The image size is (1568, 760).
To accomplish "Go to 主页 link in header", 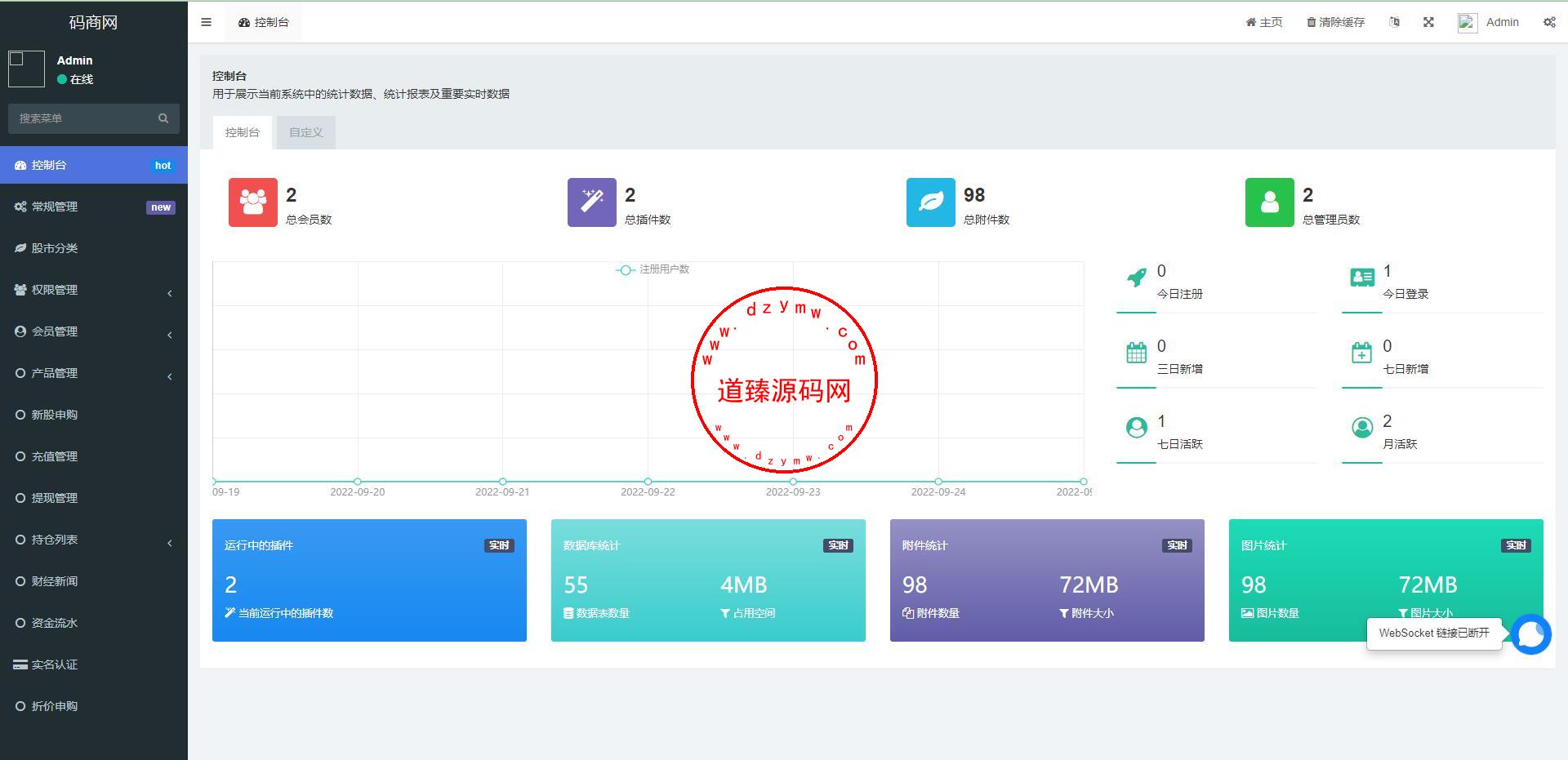I will [x=1264, y=22].
